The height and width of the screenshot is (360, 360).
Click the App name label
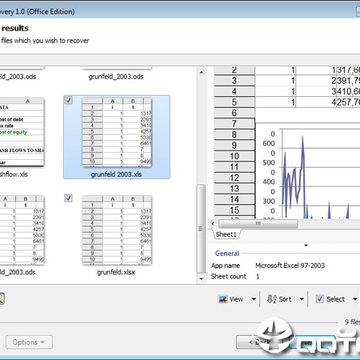coord(225,266)
